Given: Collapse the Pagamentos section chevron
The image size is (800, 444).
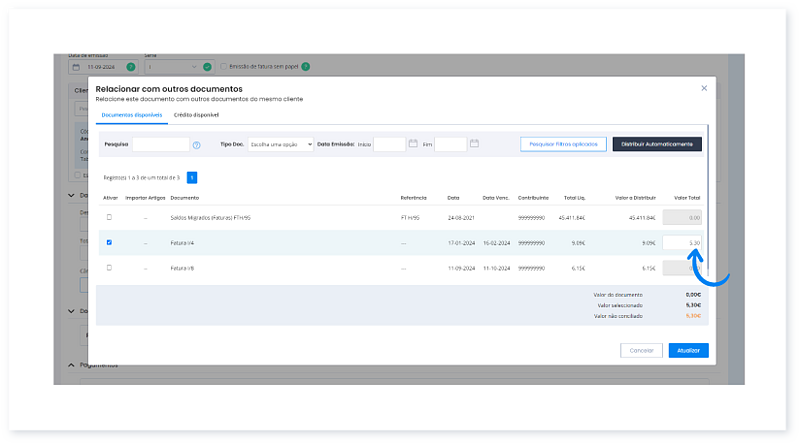Looking at the screenshot, I should coord(71,365).
